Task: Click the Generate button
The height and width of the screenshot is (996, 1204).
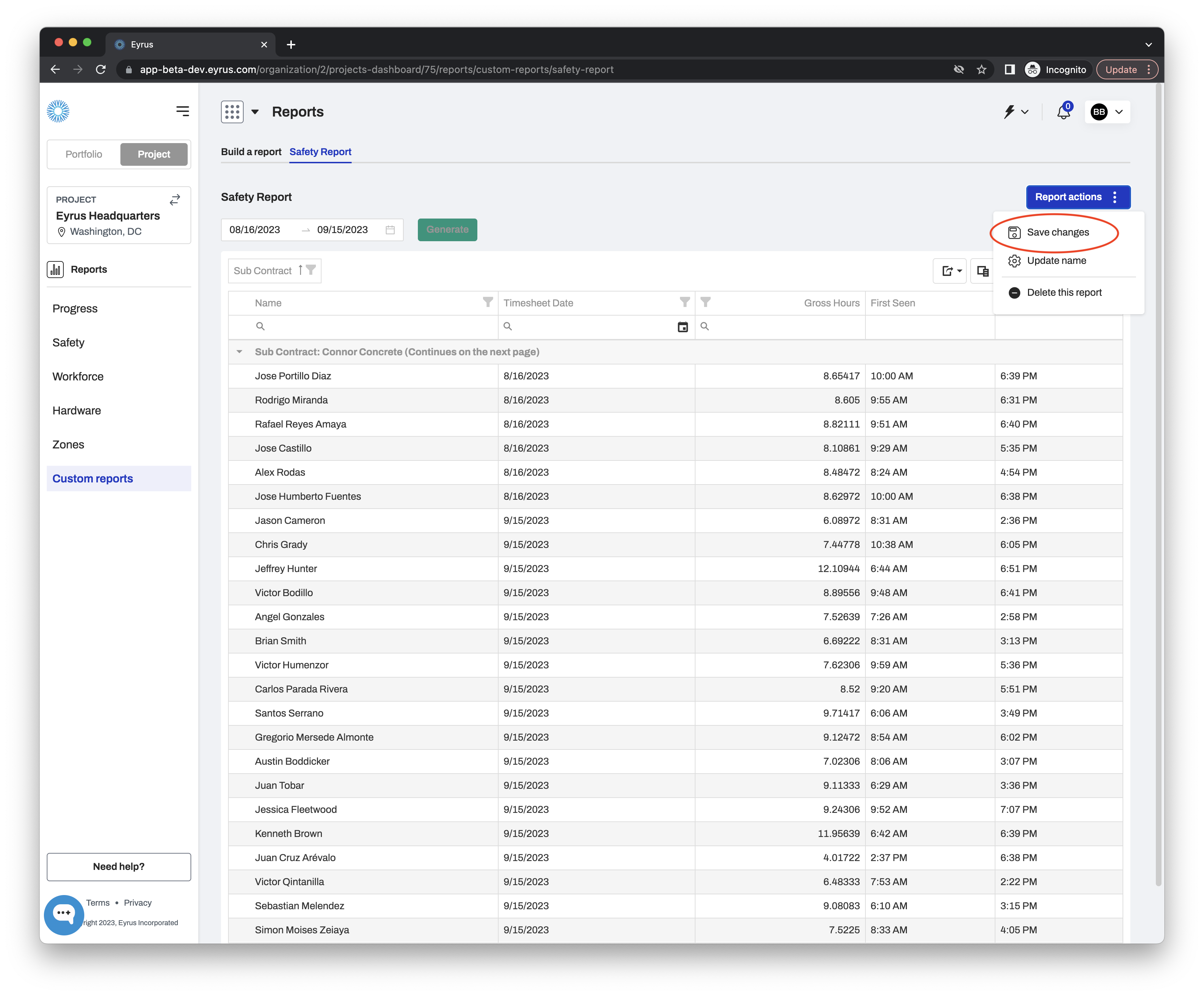Action: coord(447,230)
